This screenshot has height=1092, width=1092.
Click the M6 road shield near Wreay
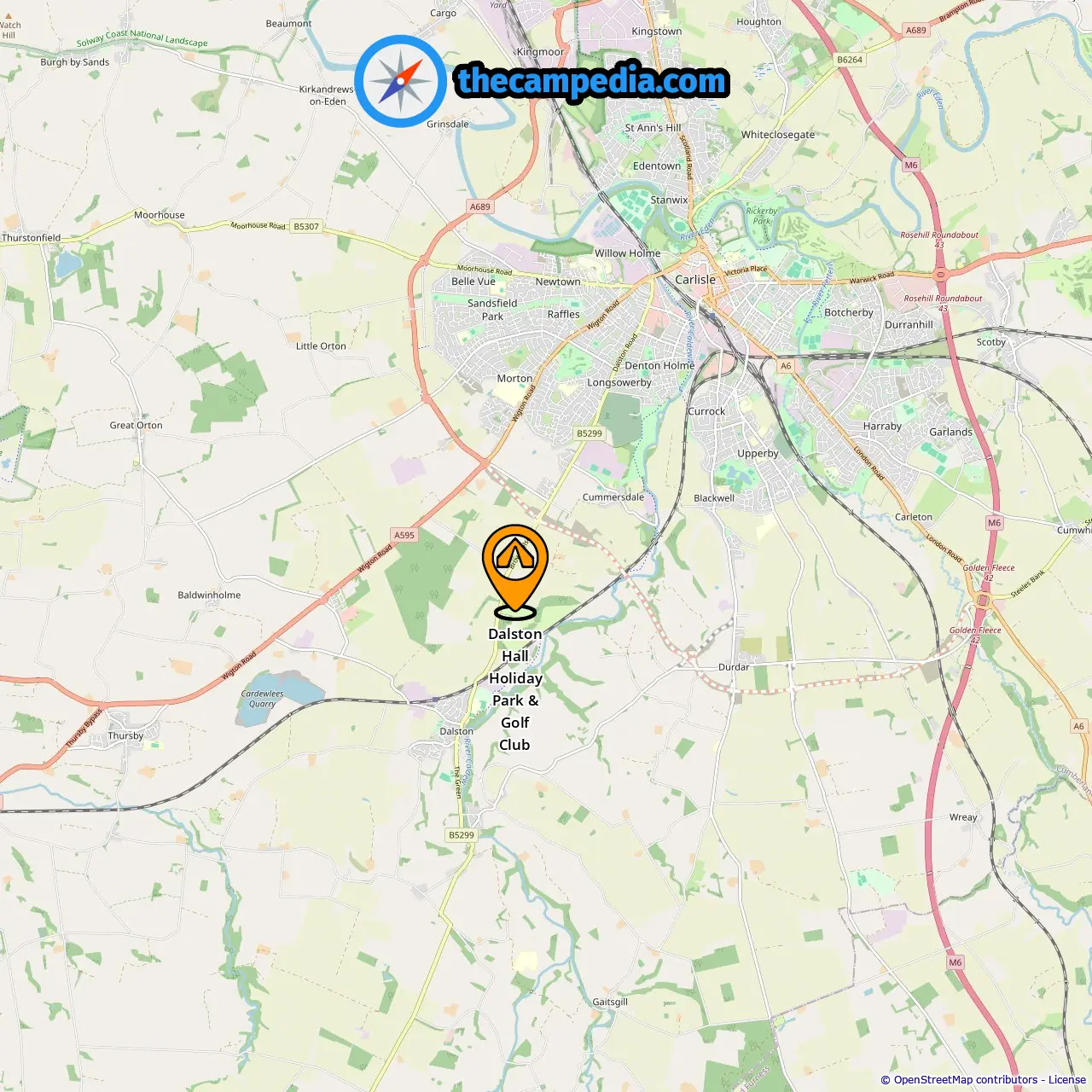point(955,962)
